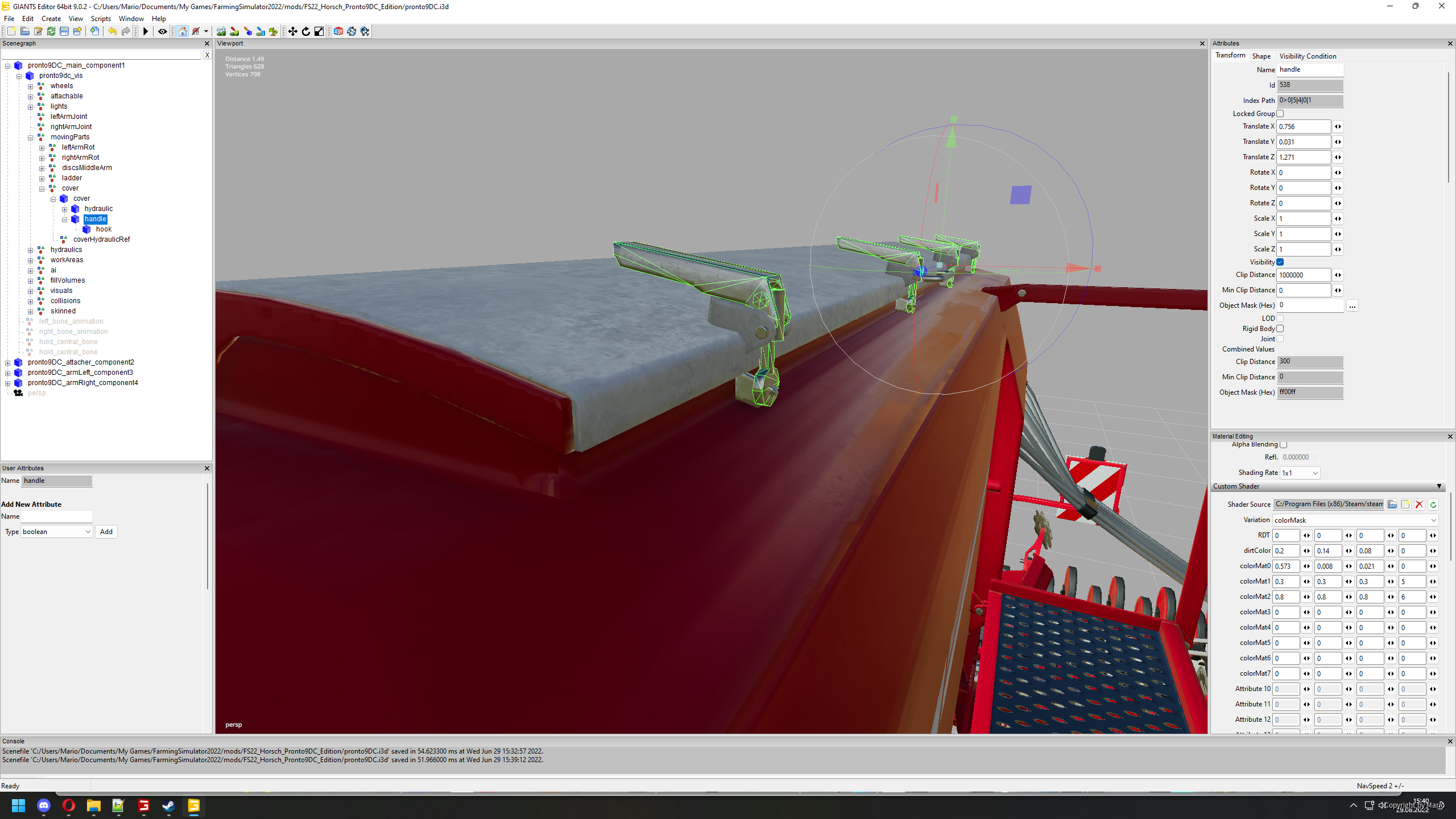Click the foliage paint plant icon
The height and width of the screenshot is (819, 1456).
tap(274, 31)
